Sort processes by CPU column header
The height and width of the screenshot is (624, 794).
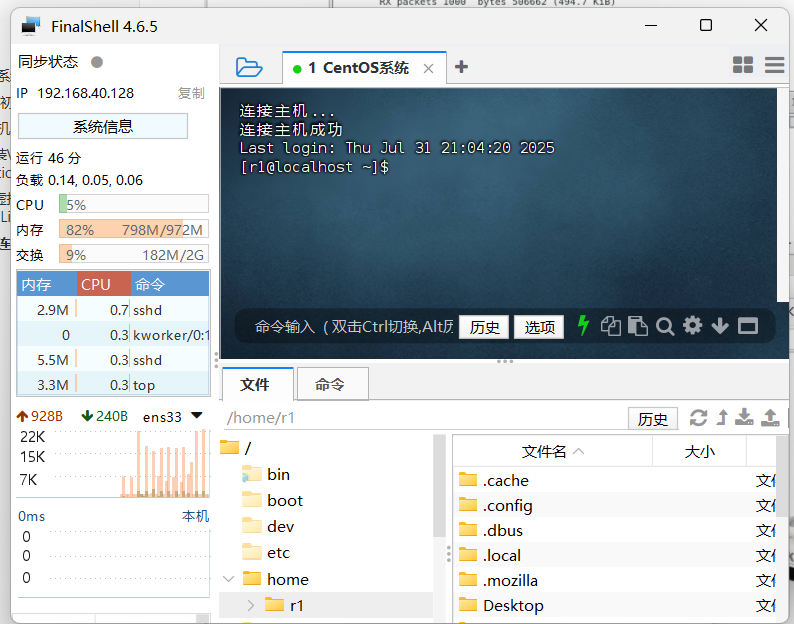(104, 284)
